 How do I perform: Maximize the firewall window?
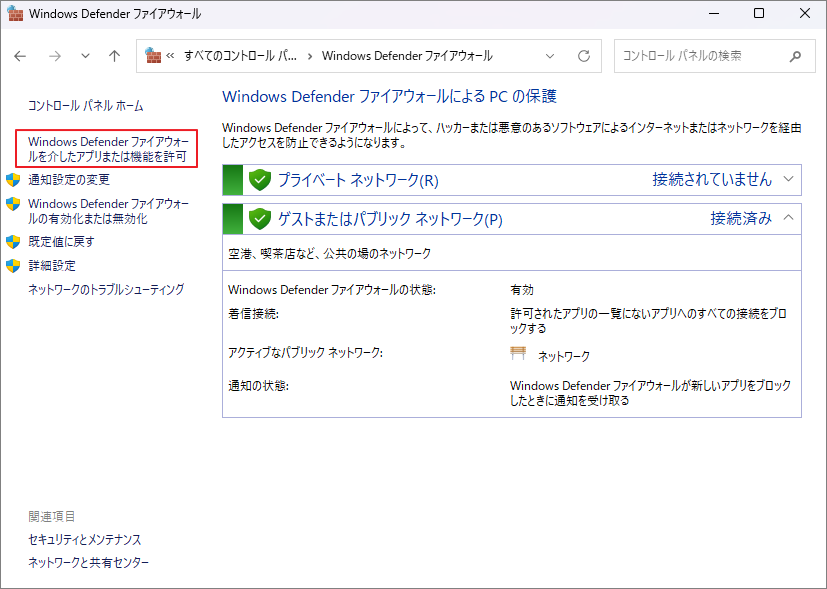click(758, 13)
